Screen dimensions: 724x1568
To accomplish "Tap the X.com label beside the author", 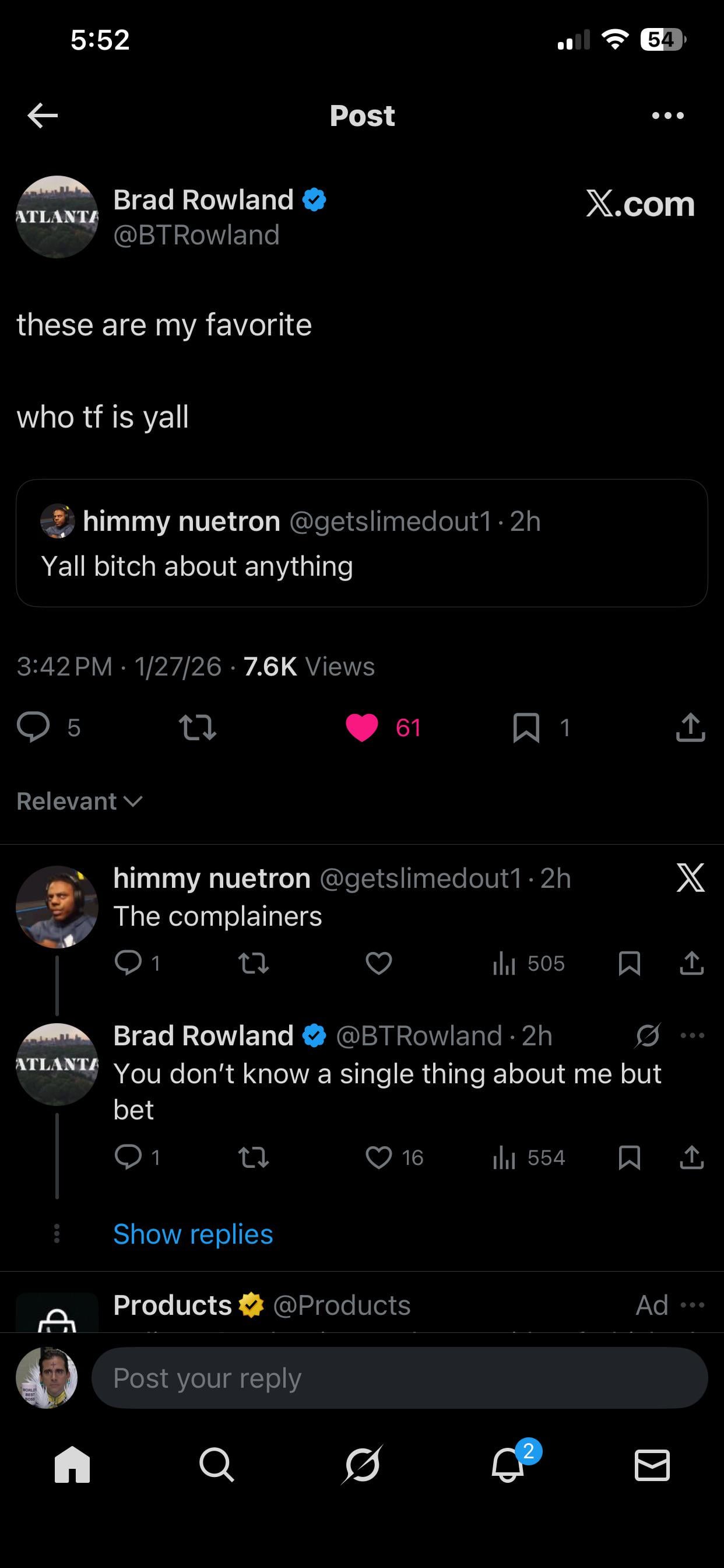I will pyautogui.click(x=640, y=204).
